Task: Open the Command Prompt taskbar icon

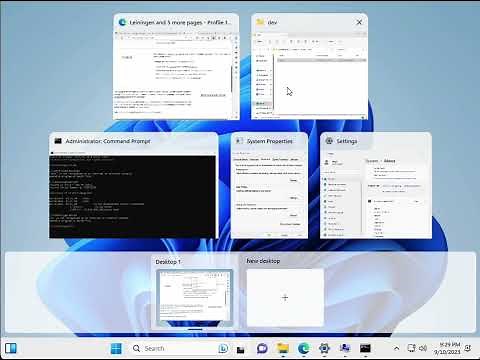Action: pyautogui.click(x=365, y=348)
